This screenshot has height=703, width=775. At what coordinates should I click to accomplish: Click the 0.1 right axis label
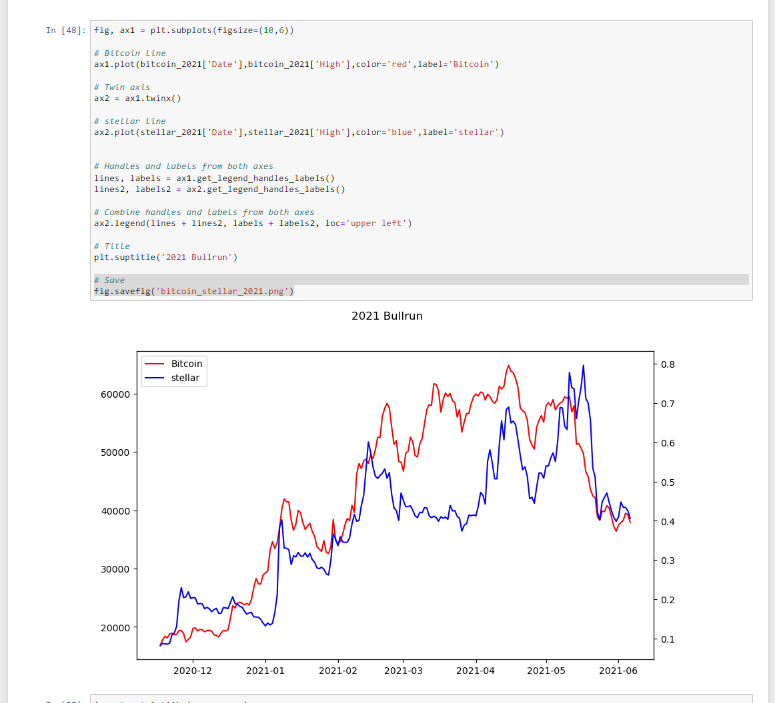coord(668,639)
